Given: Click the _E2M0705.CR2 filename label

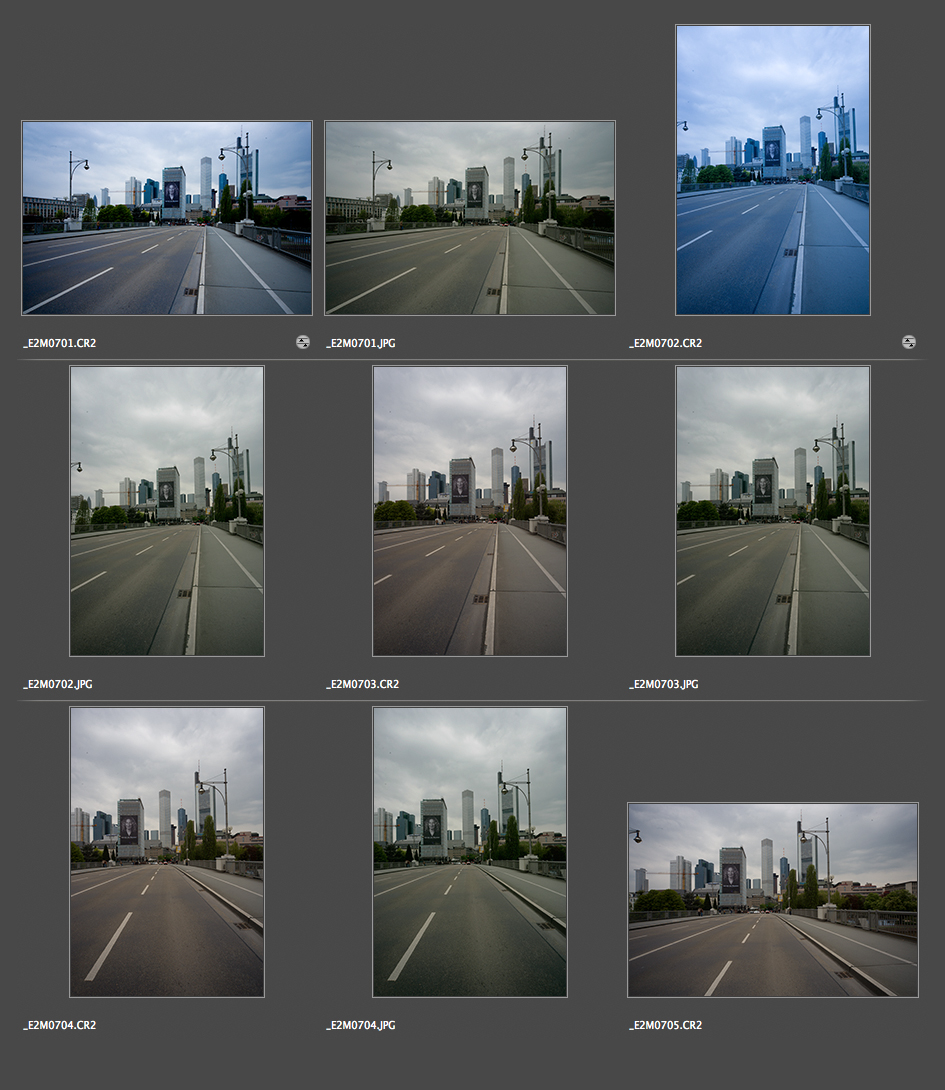Looking at the screenshot, I should point(665,1026).
